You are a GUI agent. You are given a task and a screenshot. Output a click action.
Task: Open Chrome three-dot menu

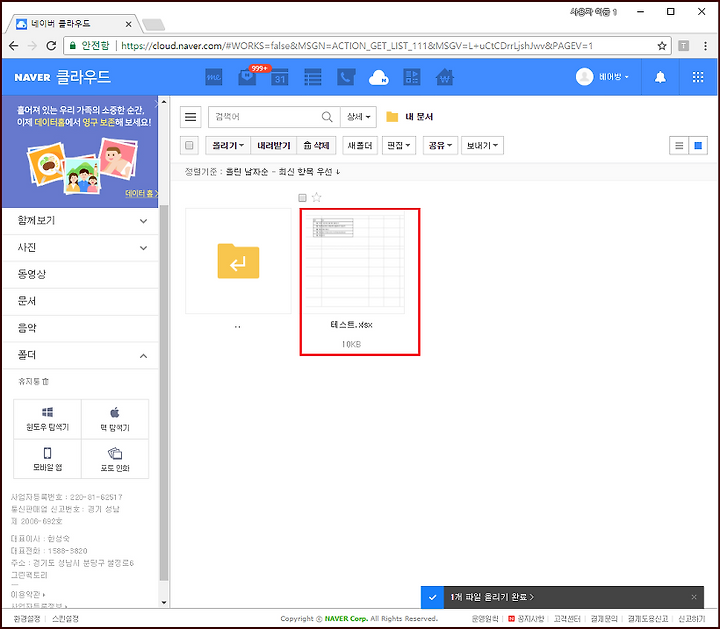[705, 45]
